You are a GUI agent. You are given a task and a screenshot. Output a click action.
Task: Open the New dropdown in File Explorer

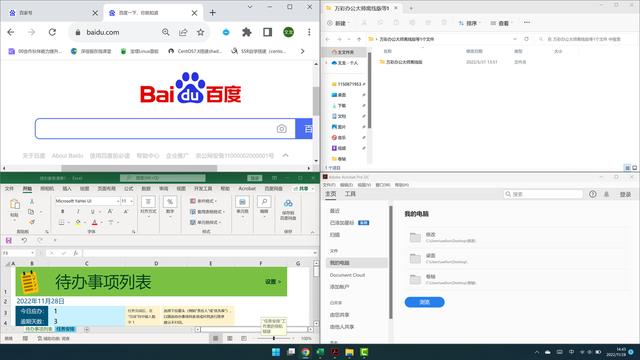[x=338, y=23]
